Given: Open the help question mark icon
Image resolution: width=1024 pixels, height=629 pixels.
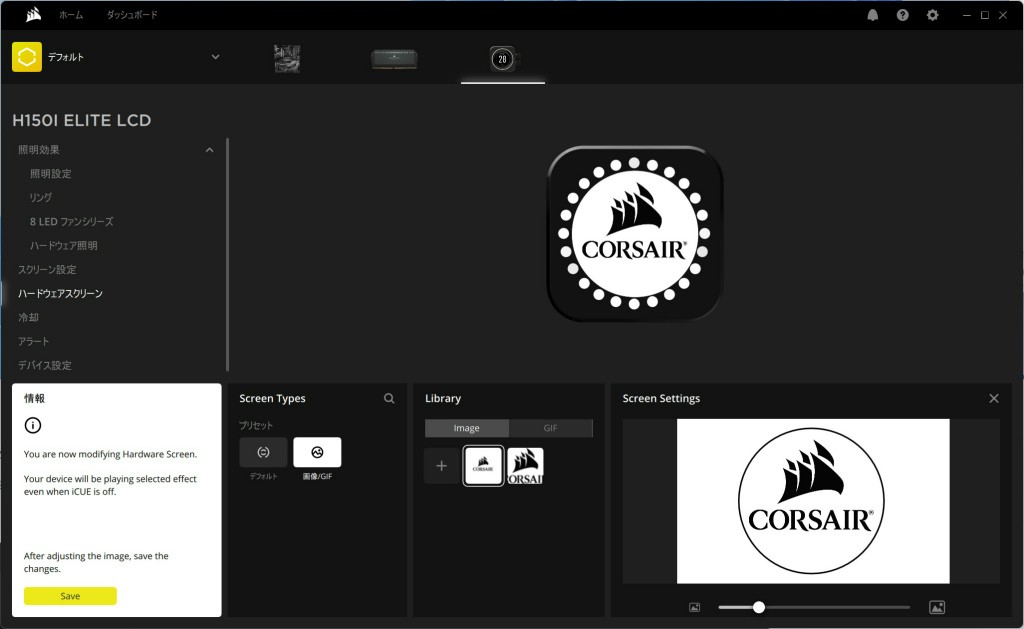Looking at the screenshot, I should [903, 15].
